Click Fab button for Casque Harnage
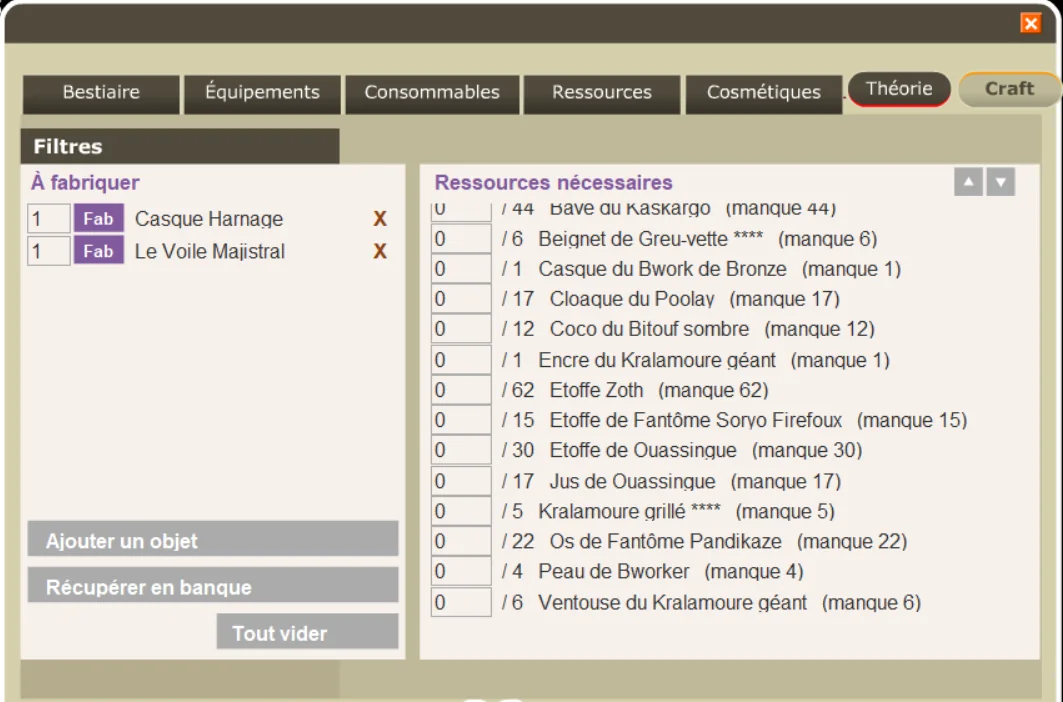Viewport: 1063px width, 702px height. pos(98,218)
